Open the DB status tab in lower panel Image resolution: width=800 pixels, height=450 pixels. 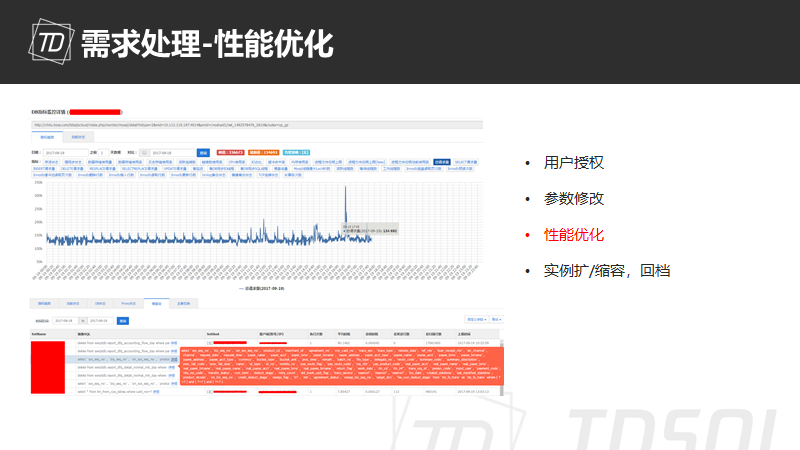100,304
